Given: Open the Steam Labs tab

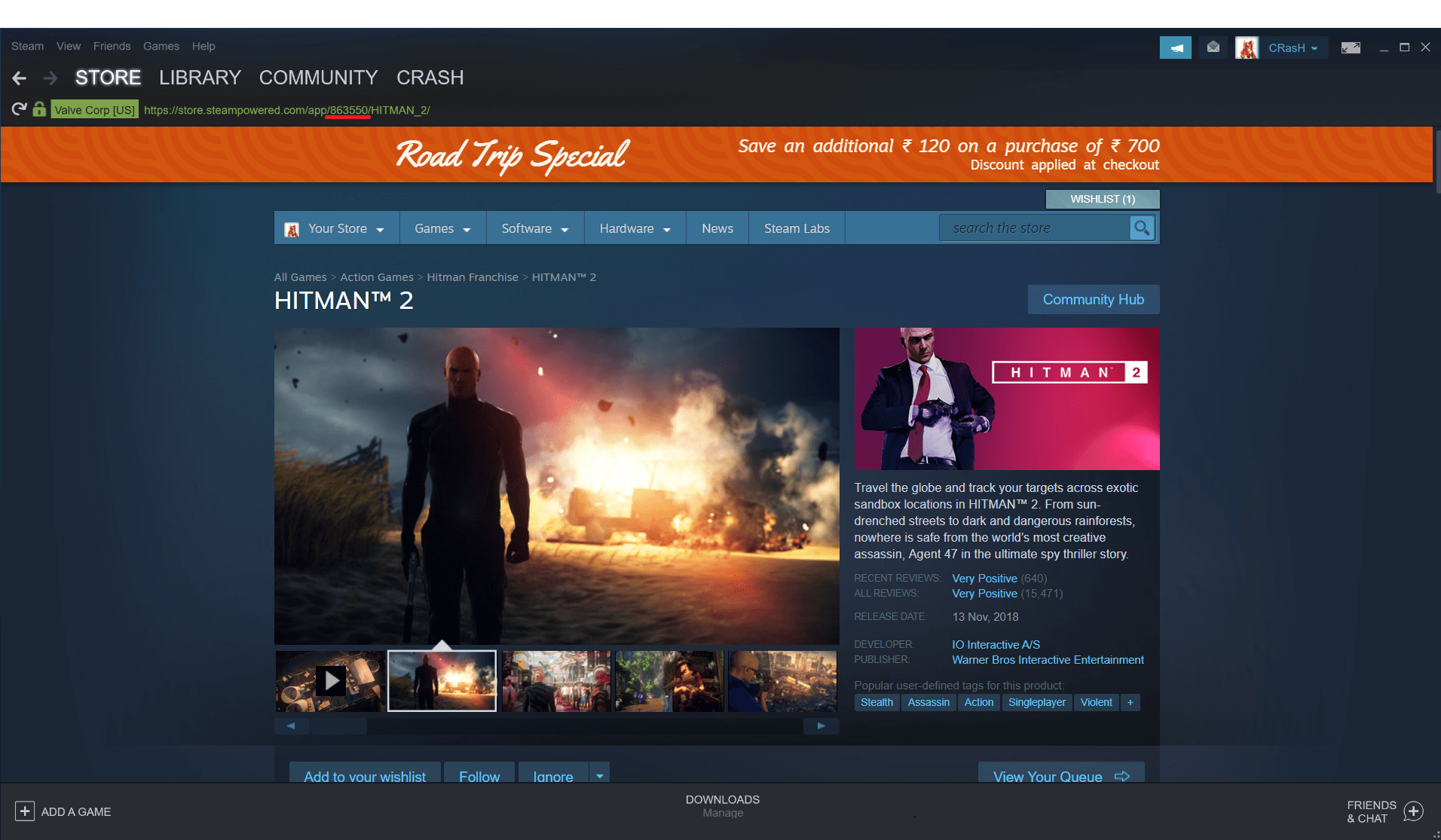Looking at the screenshot, I should click(x=797, y=228).
